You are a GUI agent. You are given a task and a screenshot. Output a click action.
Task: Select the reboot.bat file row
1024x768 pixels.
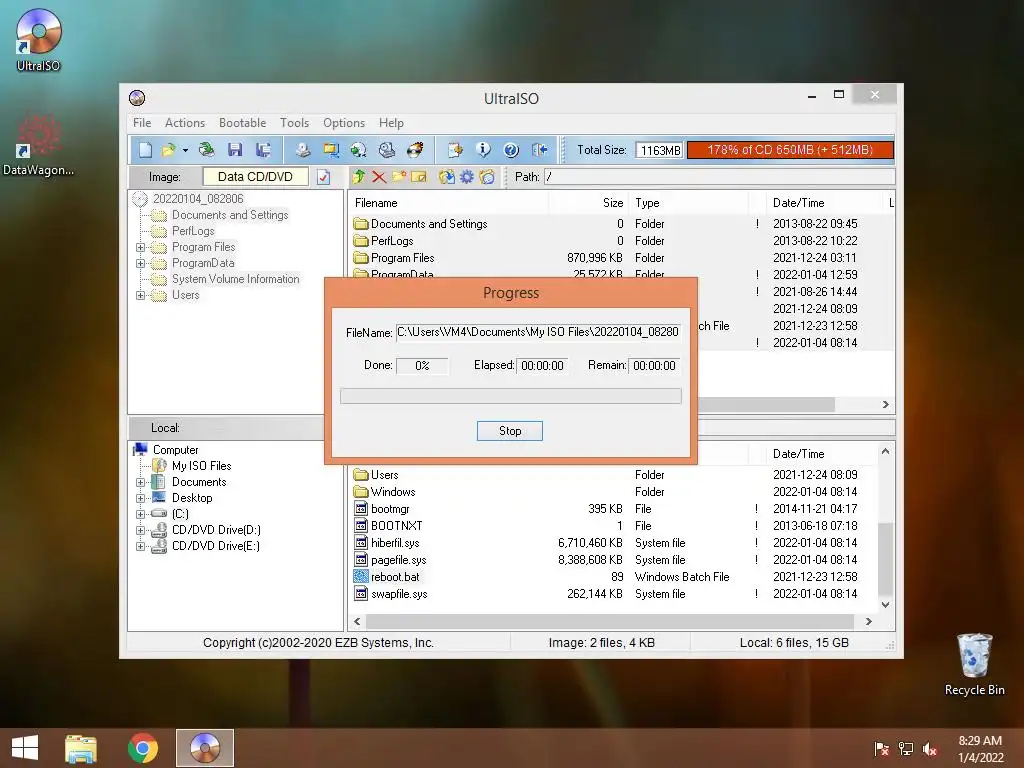coord(614,577)
